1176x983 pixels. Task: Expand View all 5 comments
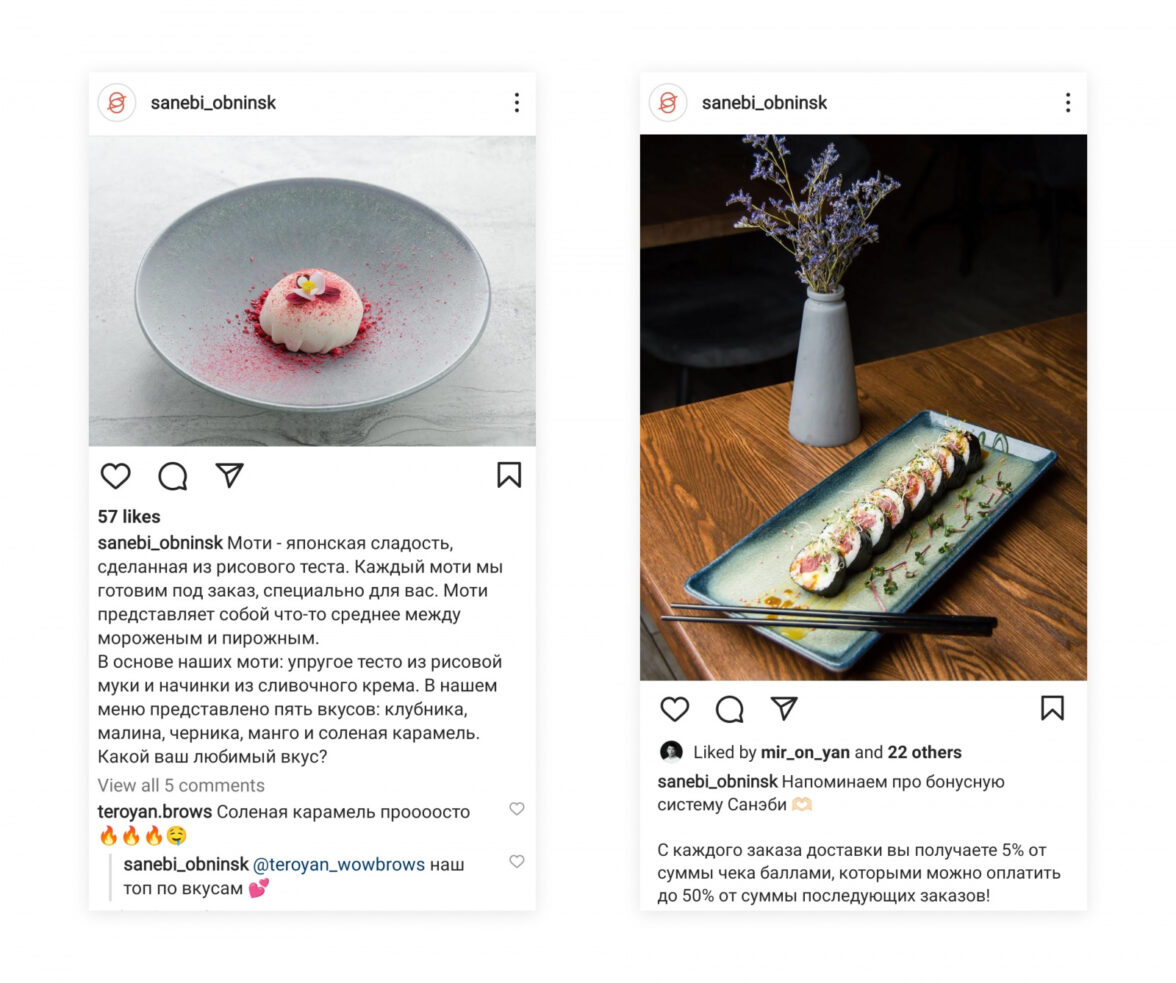tap(181, 785)
